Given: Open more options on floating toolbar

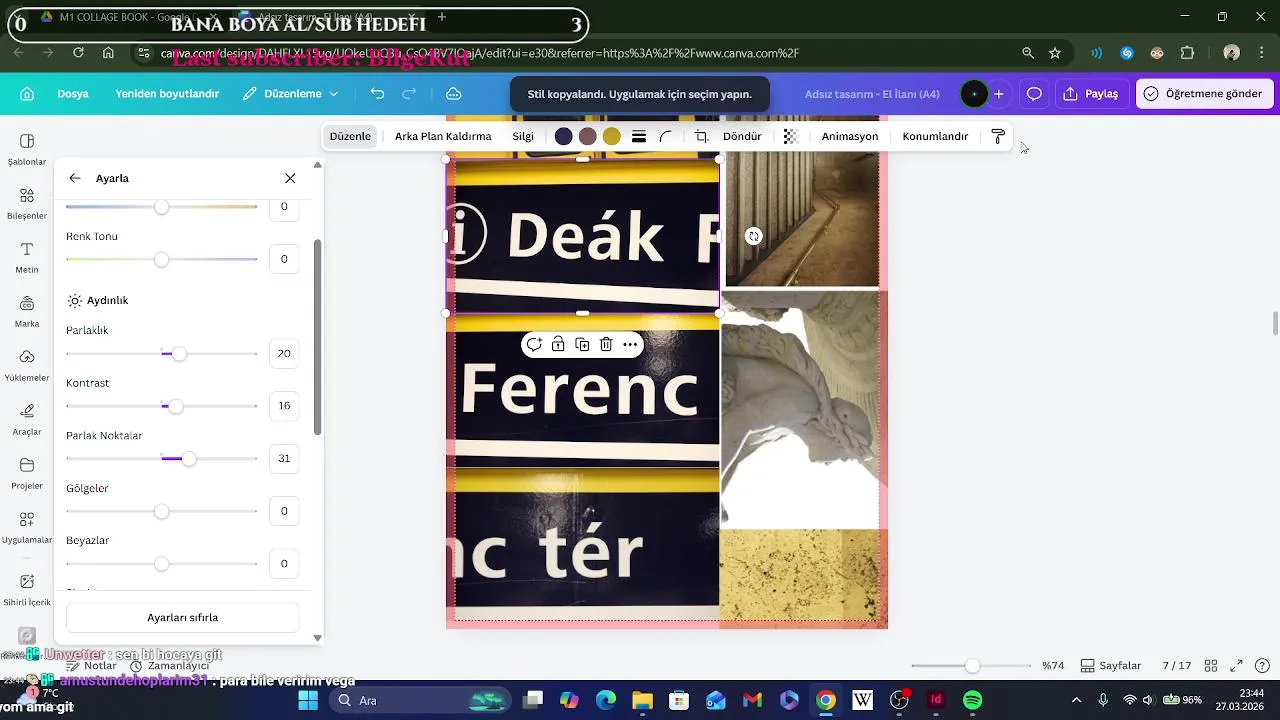Looking at the screenshot, I should coord(630,345).
